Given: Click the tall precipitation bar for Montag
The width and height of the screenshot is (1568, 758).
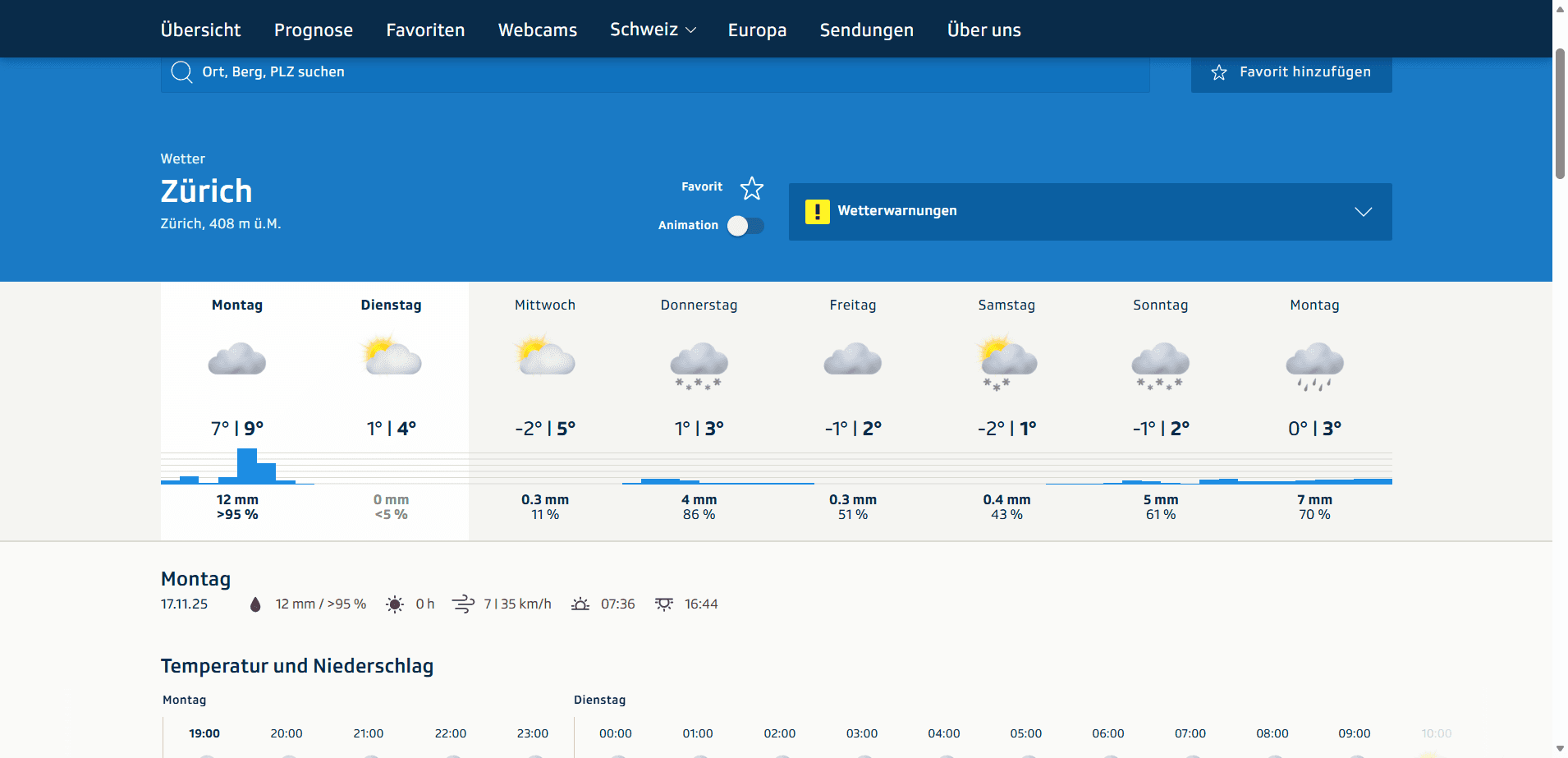Looking at the screenshot, I should (247, 466).
